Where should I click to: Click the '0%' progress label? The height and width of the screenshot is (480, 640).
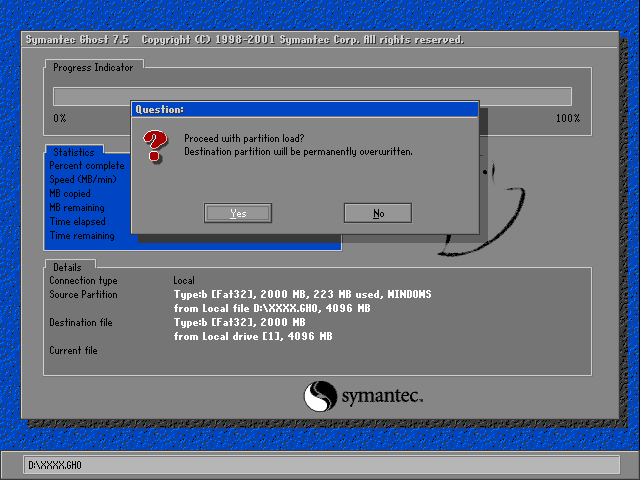[x=60, y=118]
